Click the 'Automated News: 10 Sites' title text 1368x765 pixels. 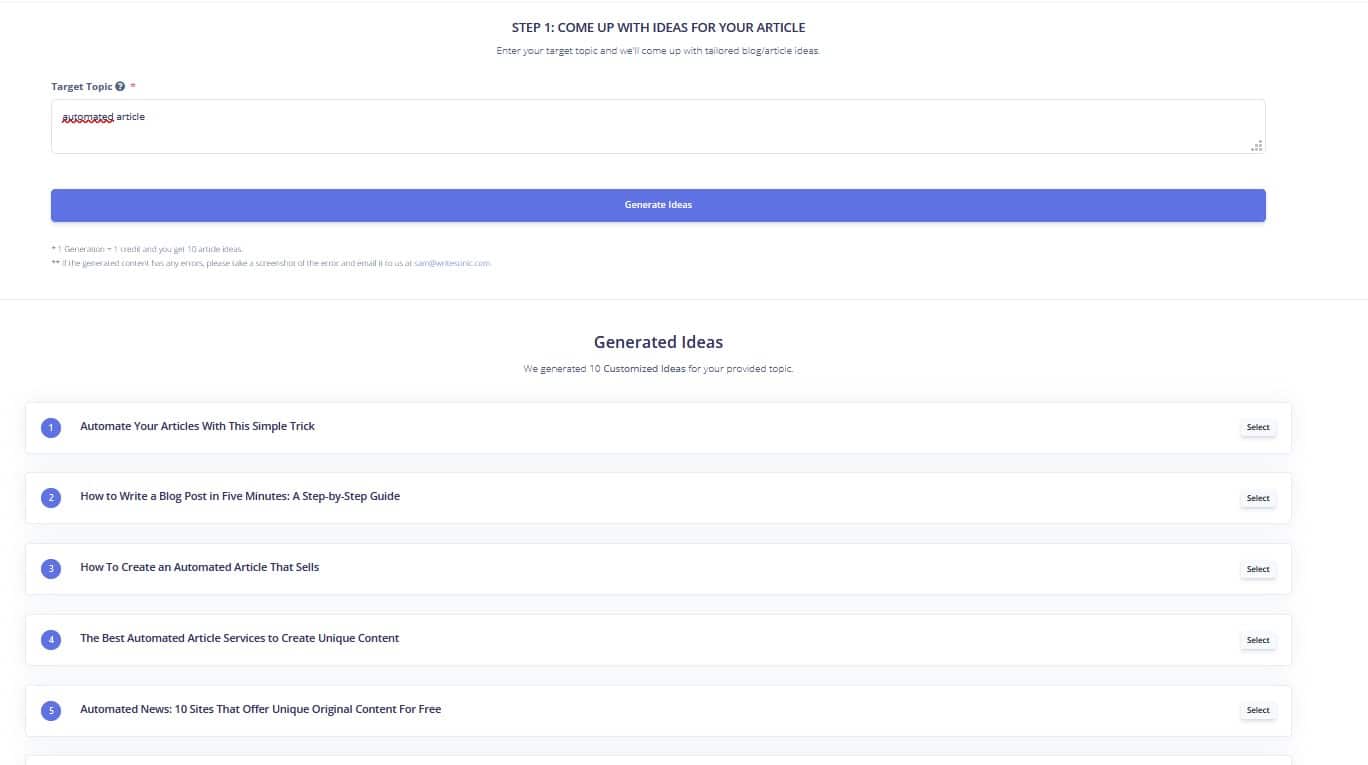pyautogui.click(x=260, y=709)
